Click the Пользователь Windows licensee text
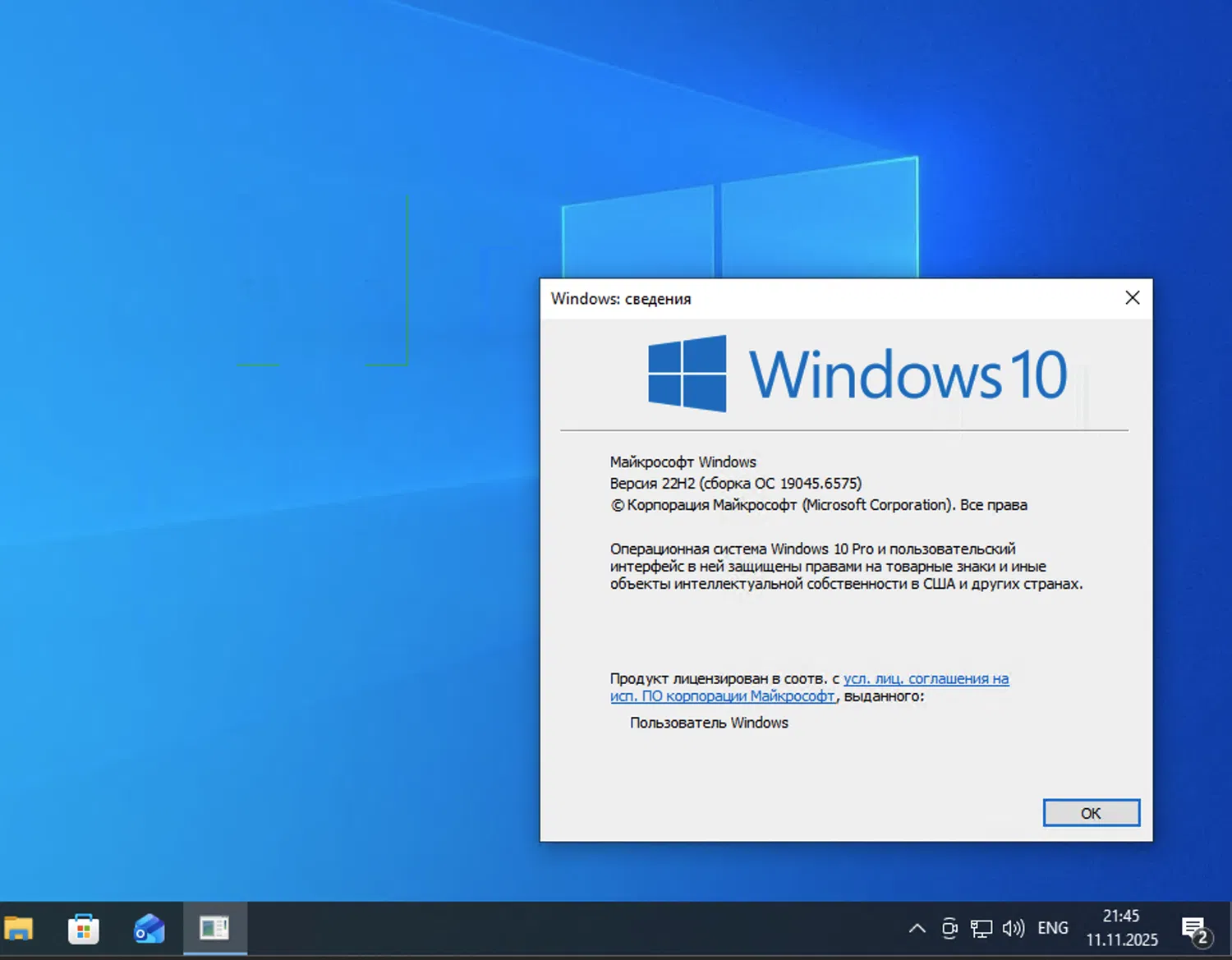1232x960 pixels. tap(708, 723)
